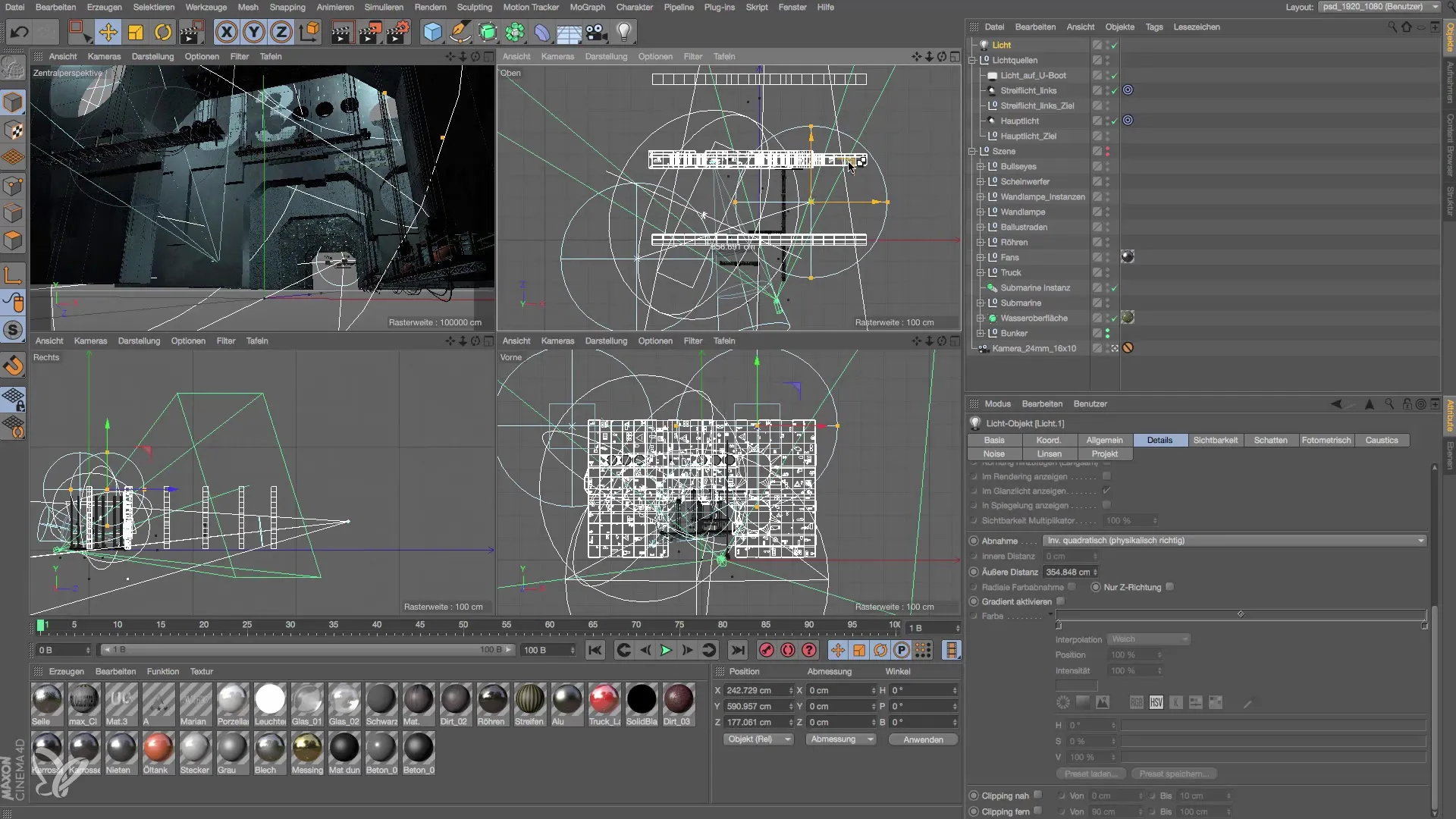This screenshot has width=1456, height=819.
Task: Click the deformer icon in toolbar
Action: 542,33
